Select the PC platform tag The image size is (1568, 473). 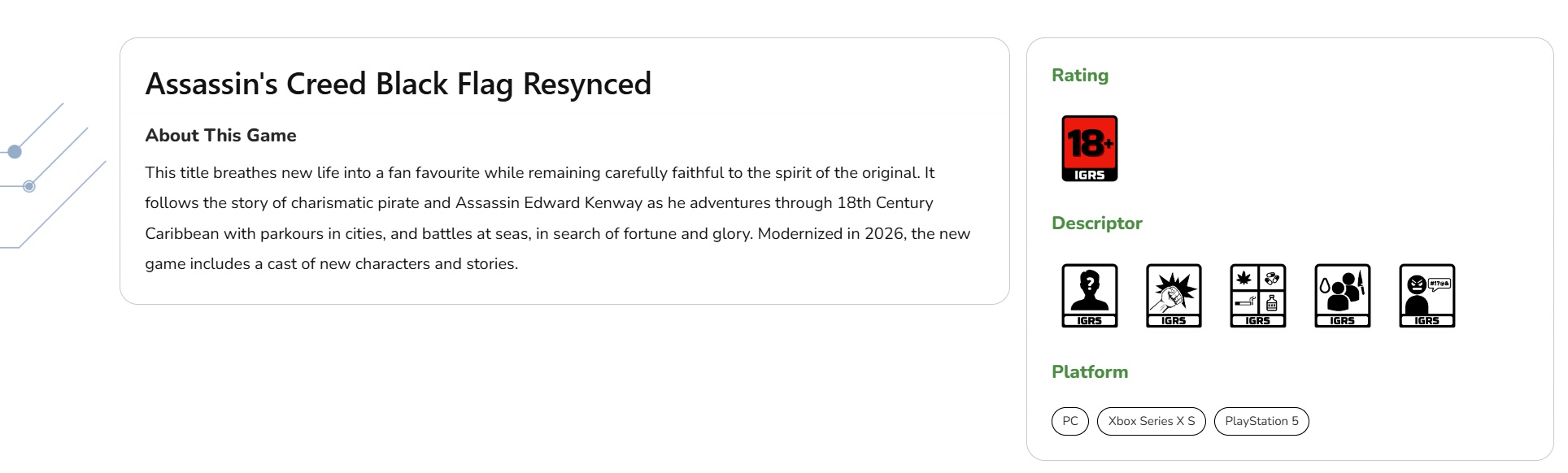pyautogui.click(x=1069, y=421)
